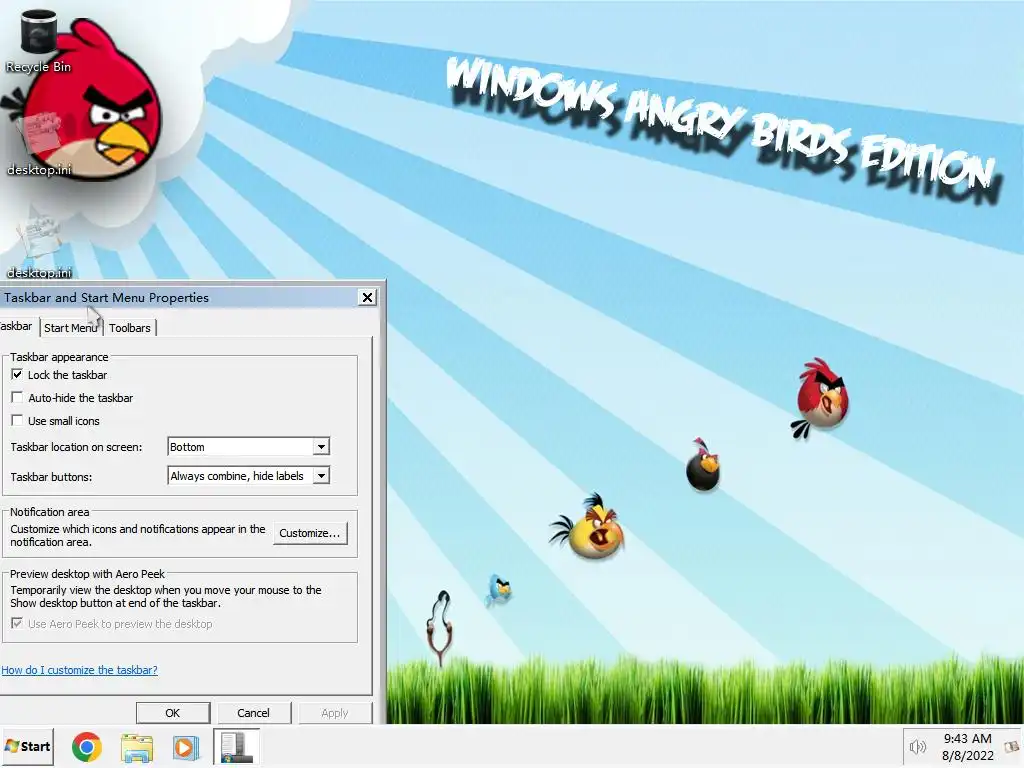This screenshot has width=1024, height=768.
Task: Confirm with the OK button
Action: click(172, 713)
